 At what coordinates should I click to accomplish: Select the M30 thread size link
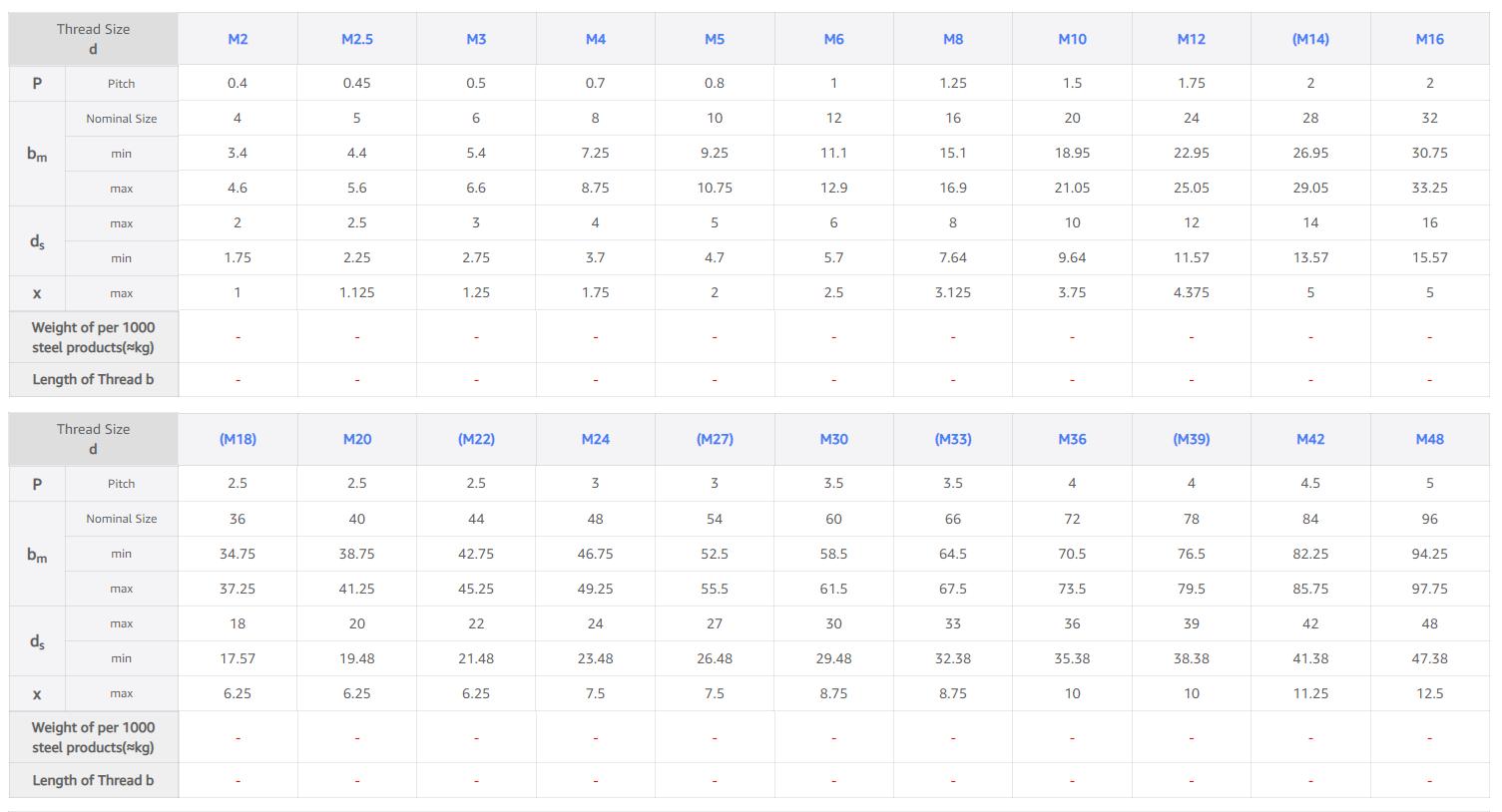pos(833,439)
